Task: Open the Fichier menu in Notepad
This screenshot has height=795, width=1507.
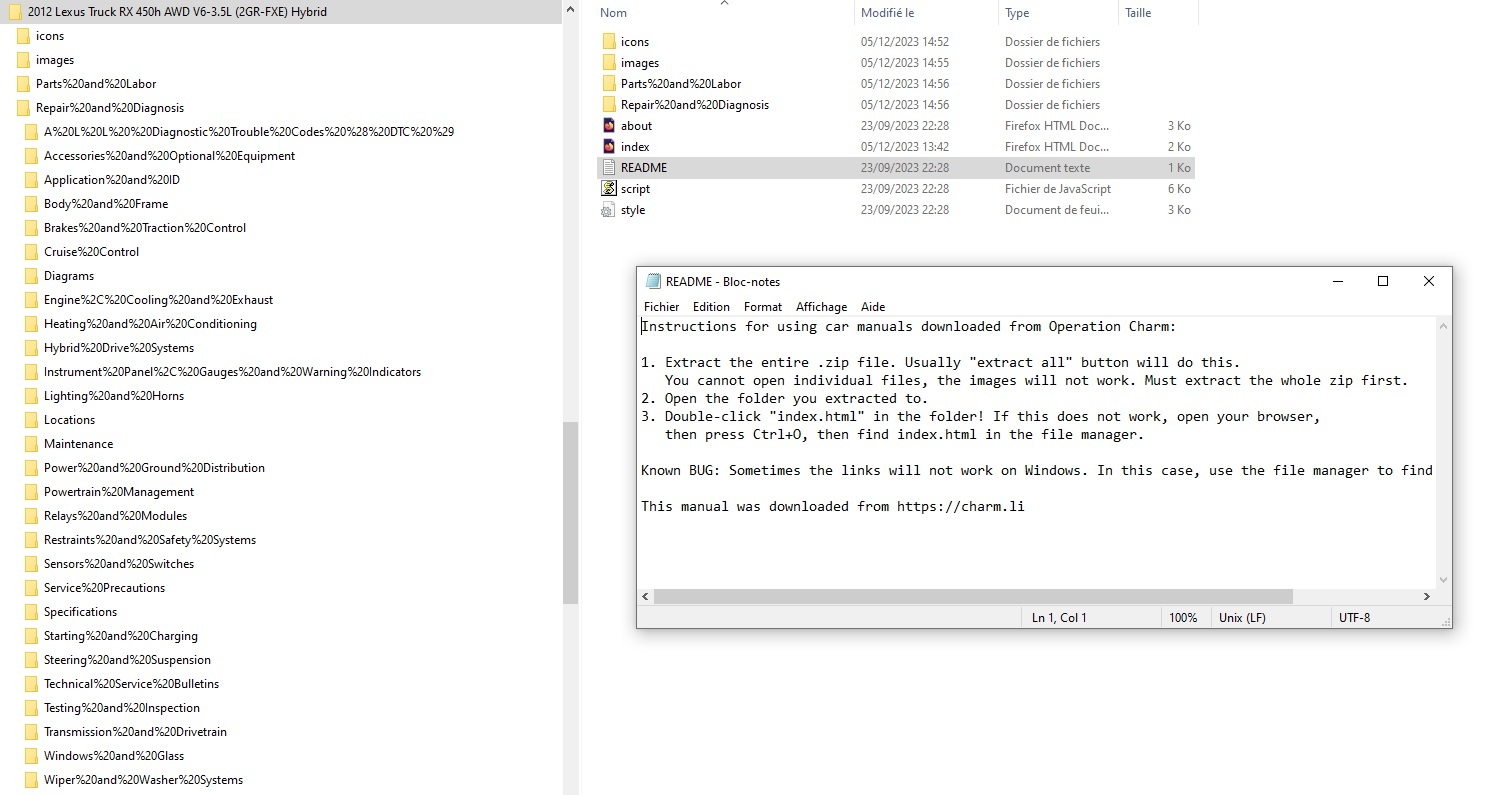Action: [x=661, y=307]
